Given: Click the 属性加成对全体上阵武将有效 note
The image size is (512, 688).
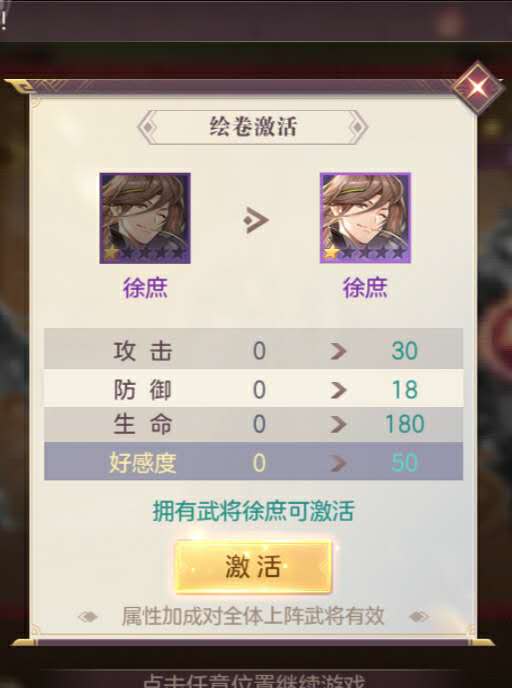Looking at the screenshot, I should (x=253, y=616).
